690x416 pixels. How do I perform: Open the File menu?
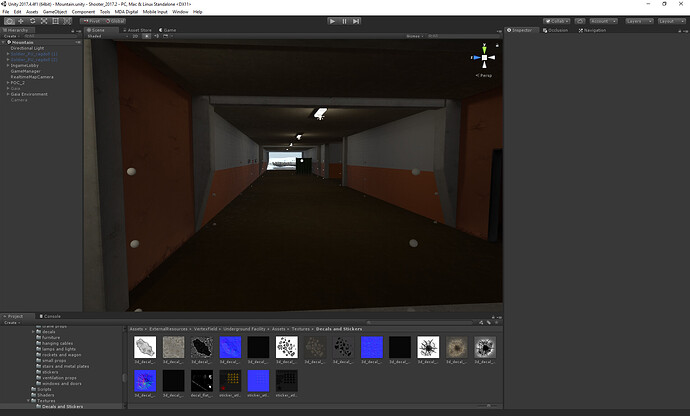click(6, 12)
